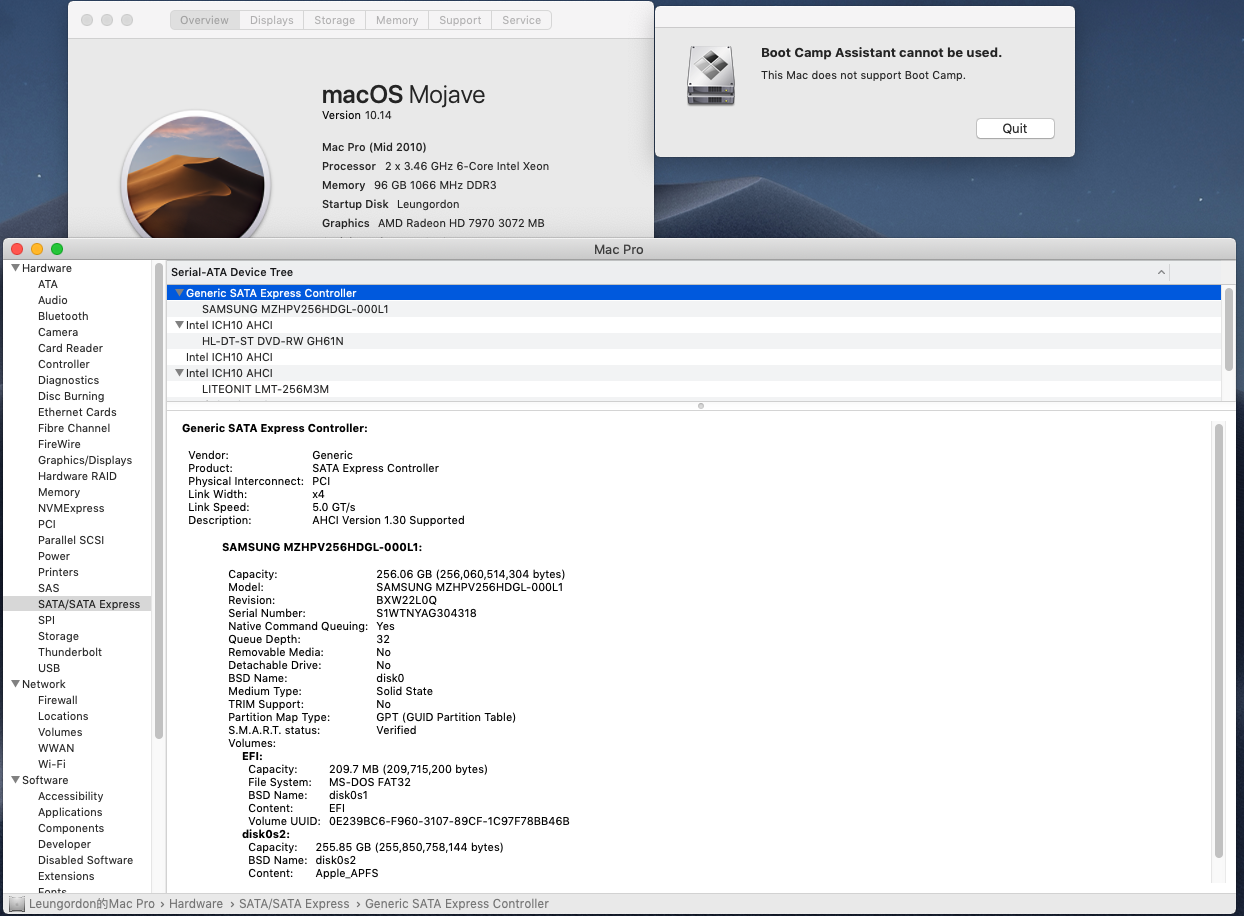
Task: Select USB in the sidebar
Action: point(49,668)
